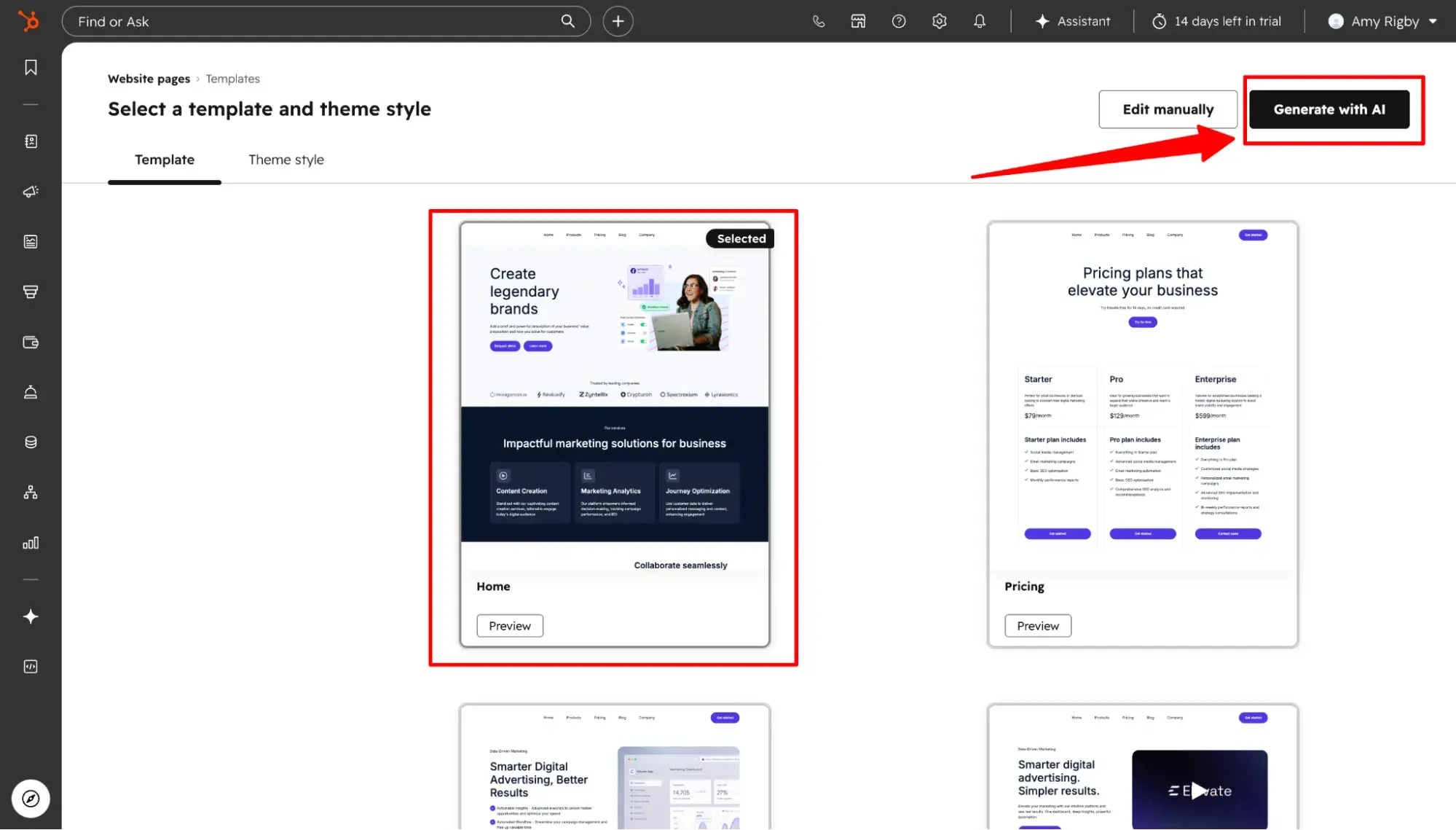Go to Website pages breadcrumb
Image resolution: width=1456 pixels, height=830 pixels.
pos(149,79)
